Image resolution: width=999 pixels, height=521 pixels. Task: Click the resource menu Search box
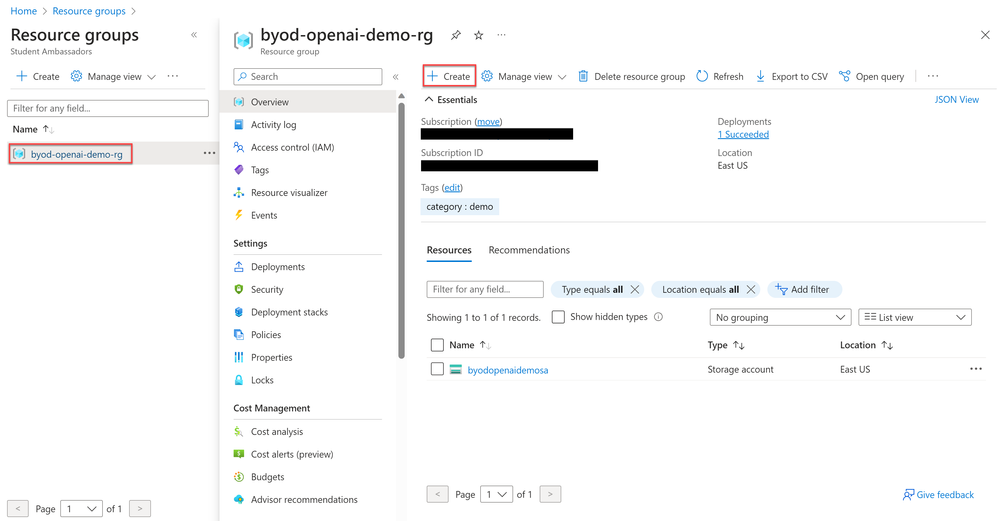pos(308,76)
